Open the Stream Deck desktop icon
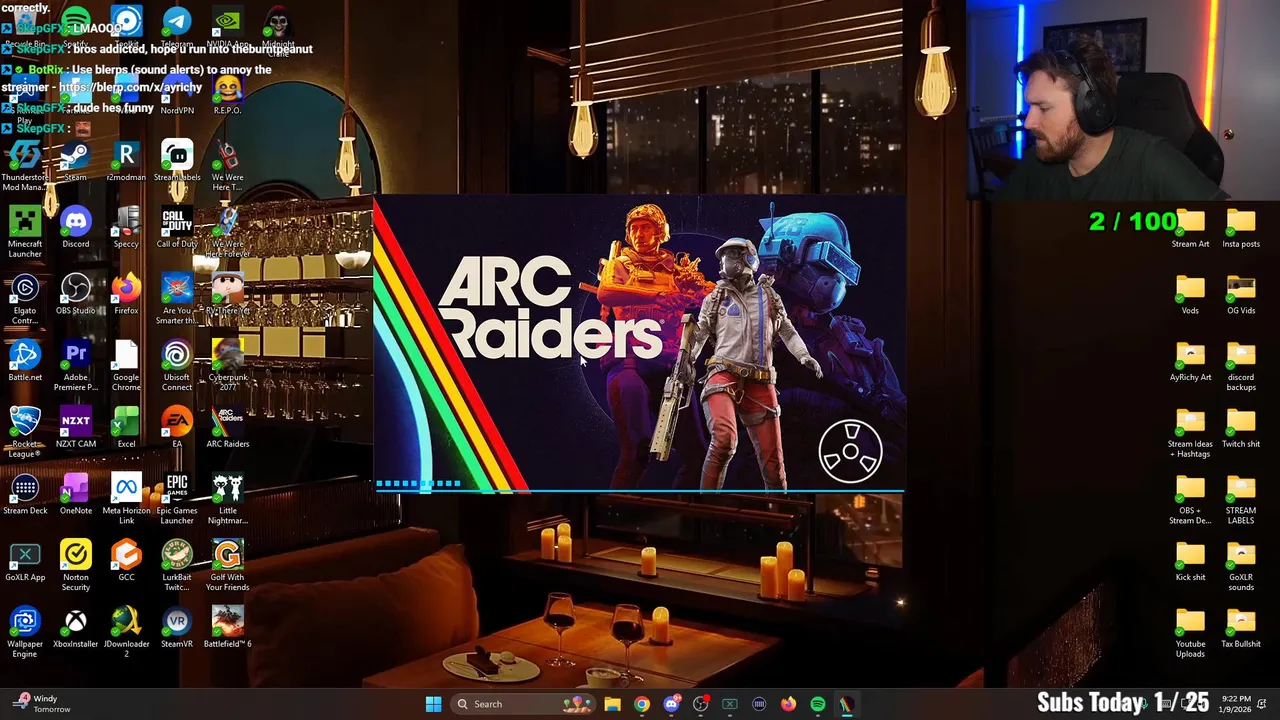This screenshot has height=720, width=1280. [25, 494]
